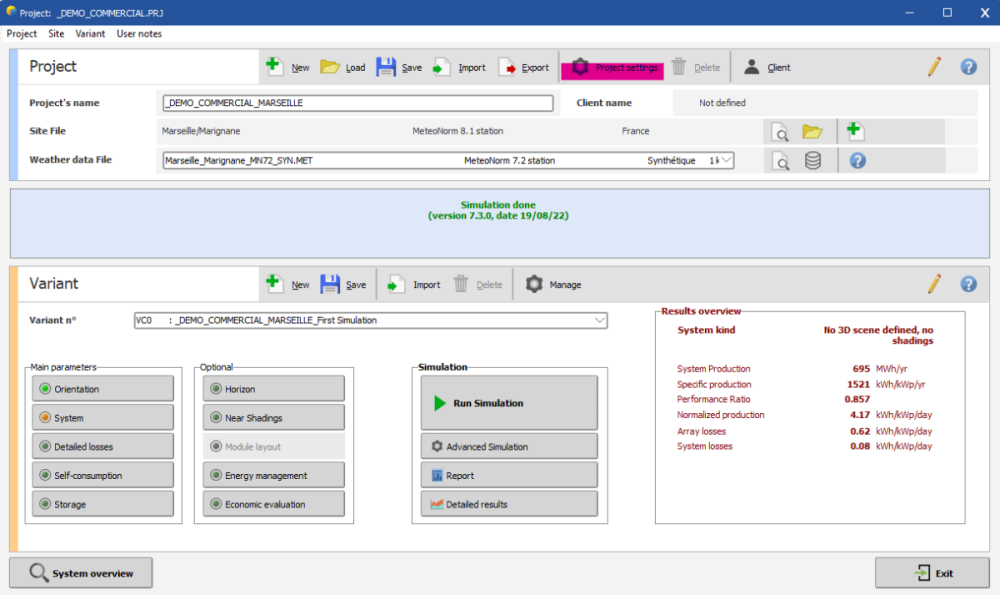Image resolution: width=1000 pixels, height=595 pixels.
Task: Click help icon beside Weather data File row
Action: tap(857, 161)
